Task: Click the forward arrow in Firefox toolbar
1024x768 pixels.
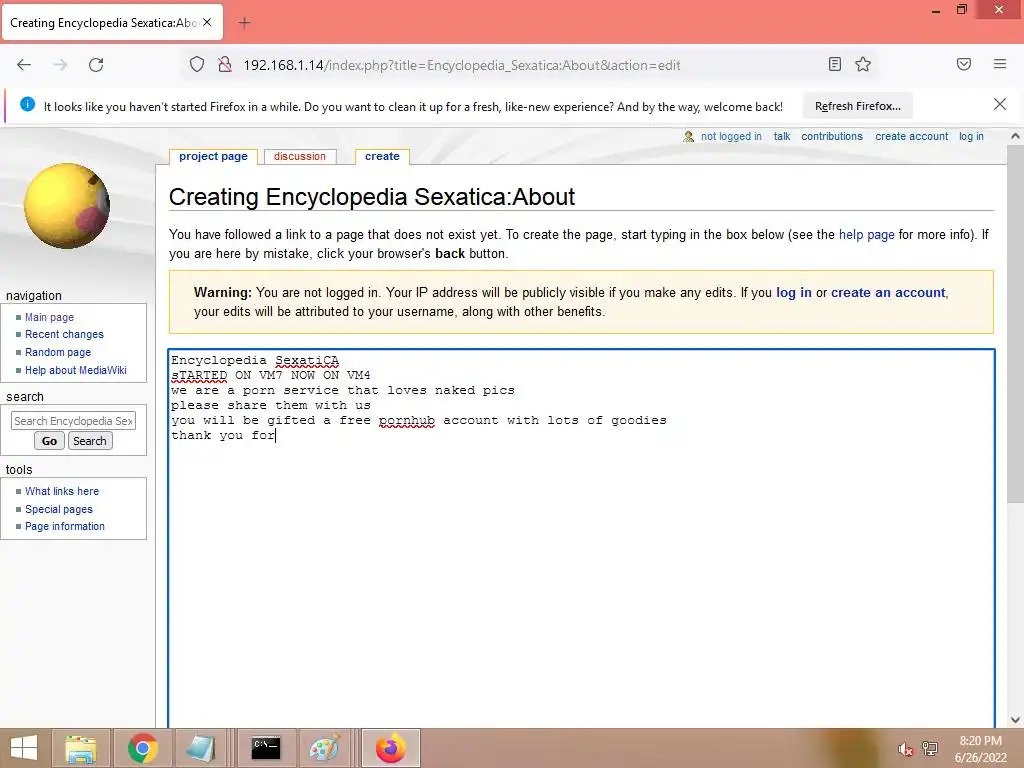Action: [60, 65]
